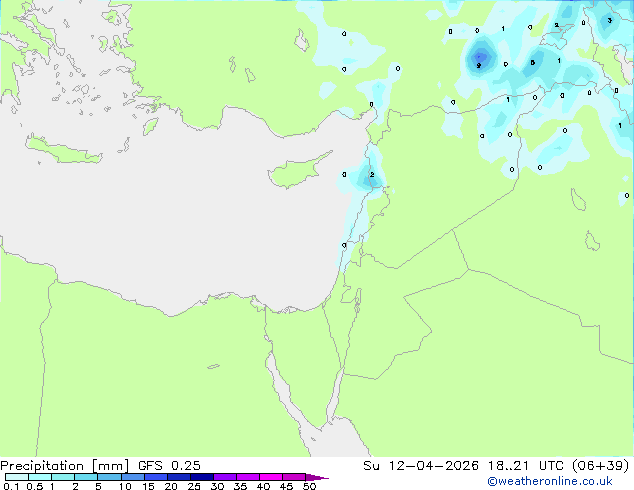The image size is (634, 490).
Task: Click the '(06+39)' forecast run text
Action: coord(601,466)
